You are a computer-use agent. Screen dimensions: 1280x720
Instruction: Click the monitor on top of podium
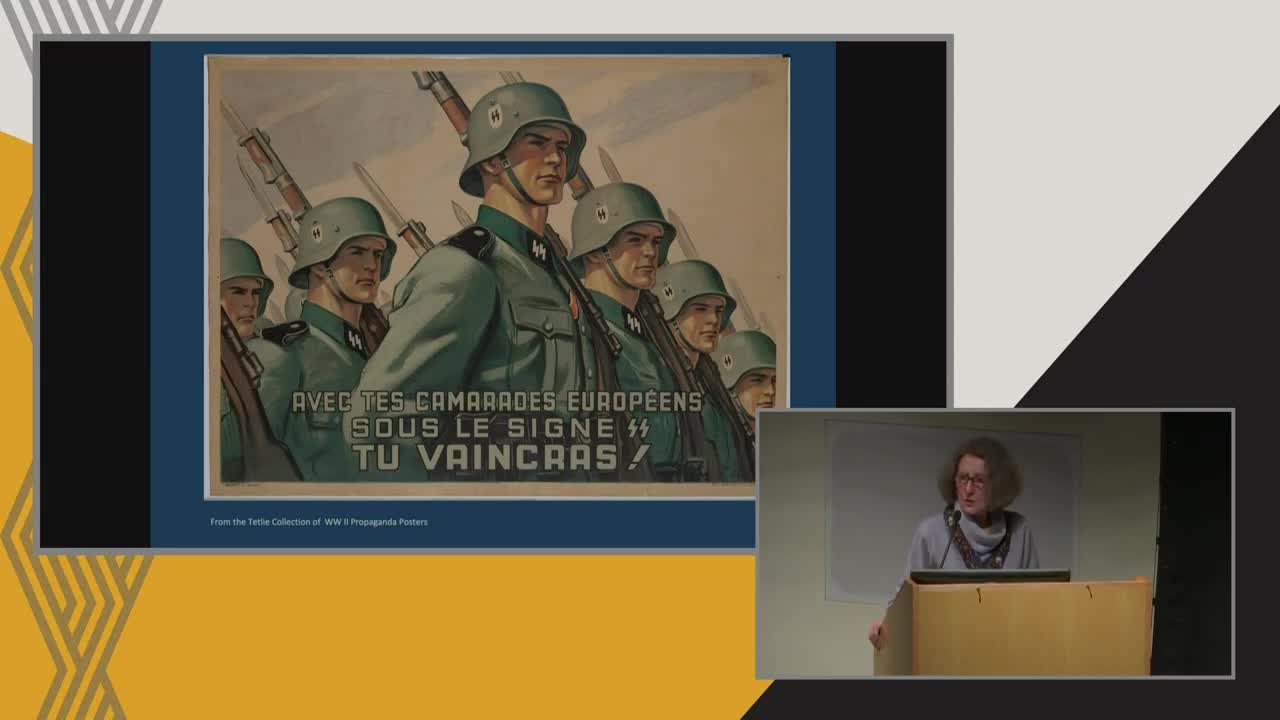989,576
